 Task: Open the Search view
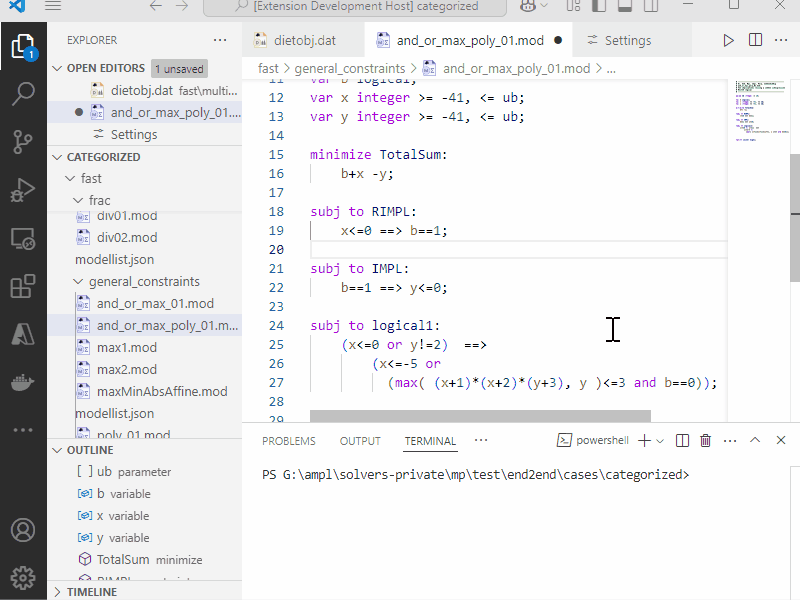pyautogui.click(x=23, y=94)
